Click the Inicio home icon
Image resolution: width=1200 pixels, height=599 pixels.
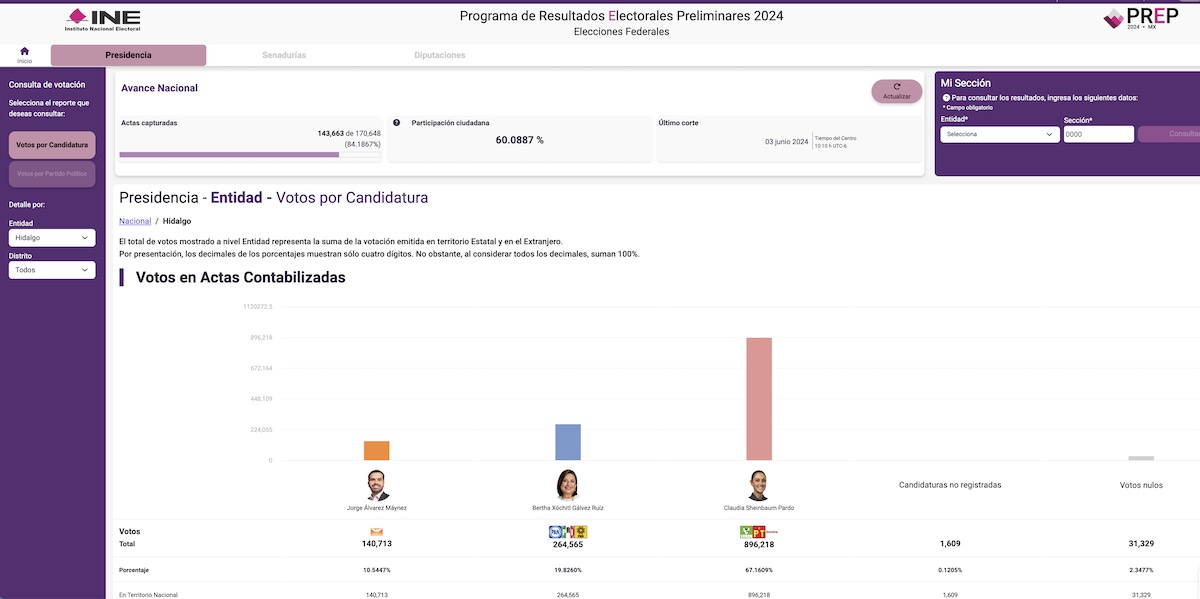24,52
